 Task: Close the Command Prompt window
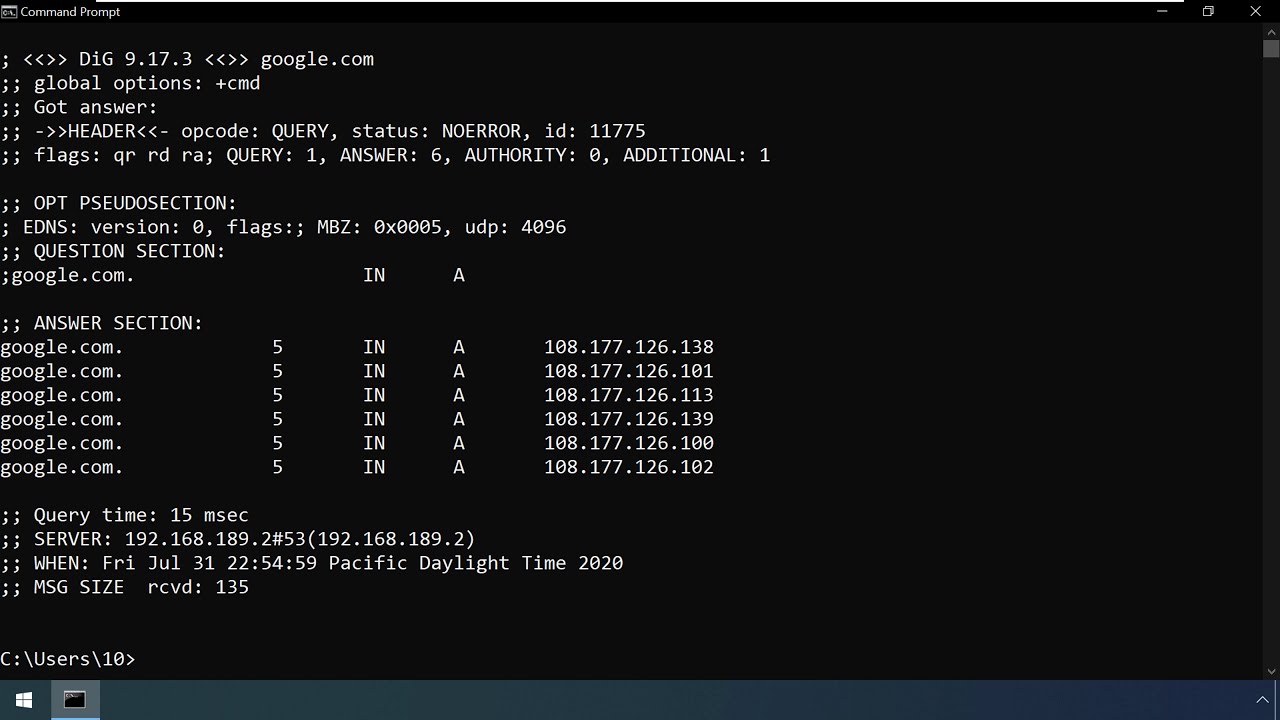point(1256,12)
